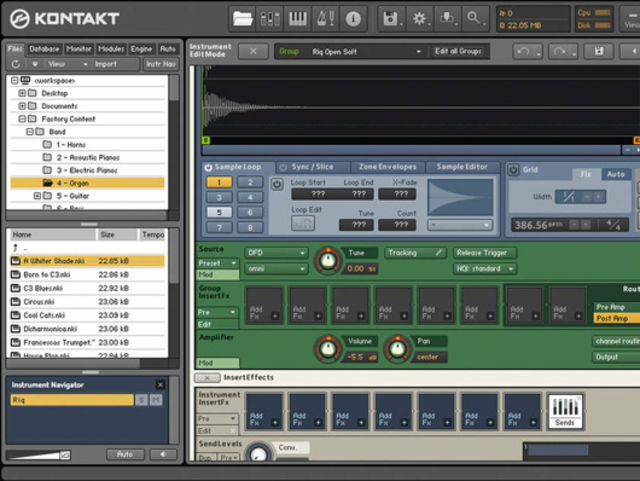Select the 4 - Organ folder

pos(87,183)
